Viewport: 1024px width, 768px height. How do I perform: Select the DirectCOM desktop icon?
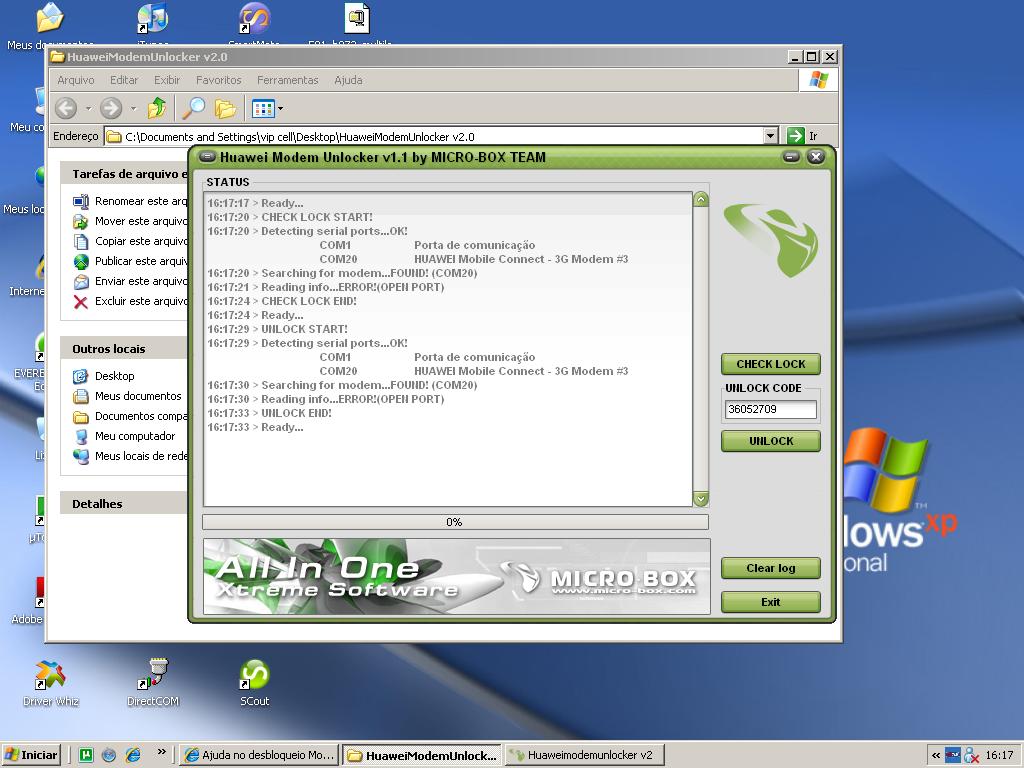153,676
